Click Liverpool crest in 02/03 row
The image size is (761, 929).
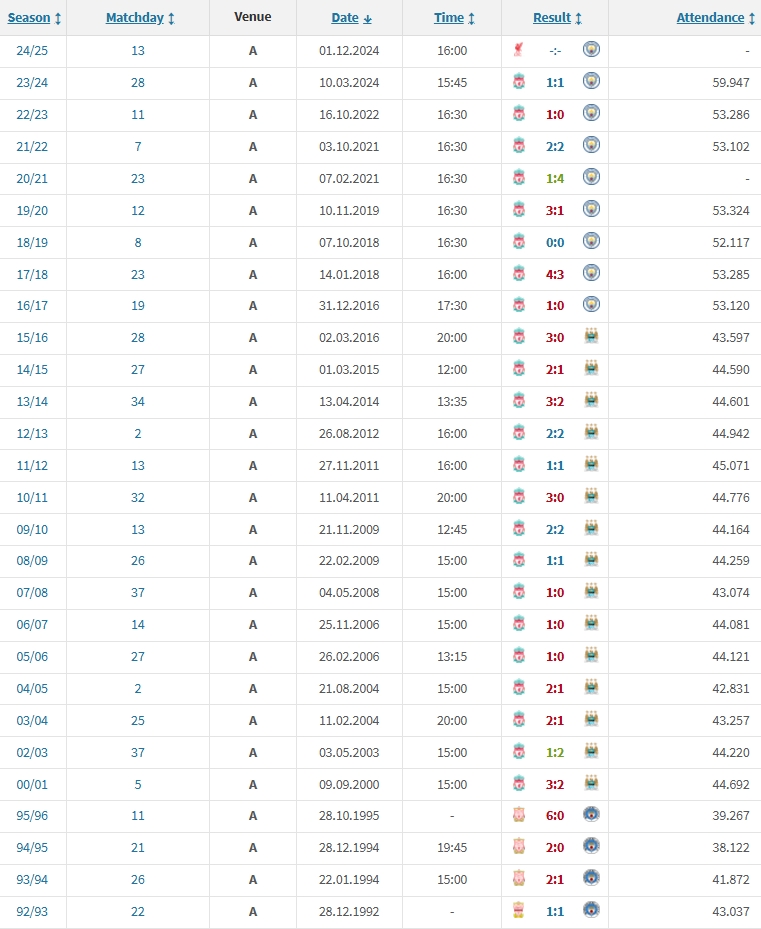click(518, 751)
